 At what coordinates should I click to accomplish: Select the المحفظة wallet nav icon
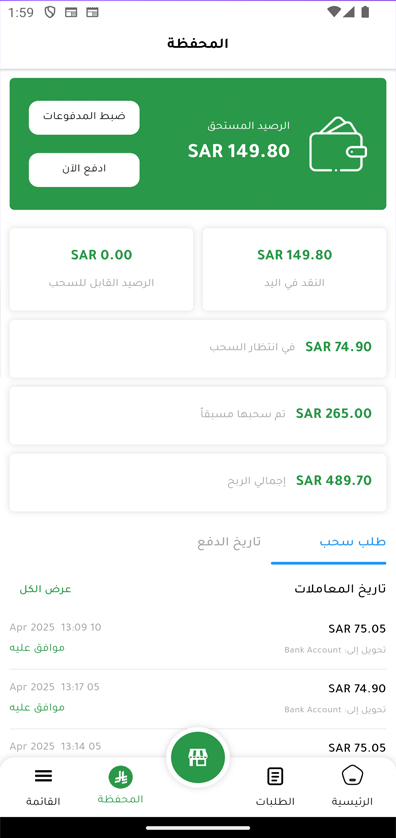pos(120,777)
